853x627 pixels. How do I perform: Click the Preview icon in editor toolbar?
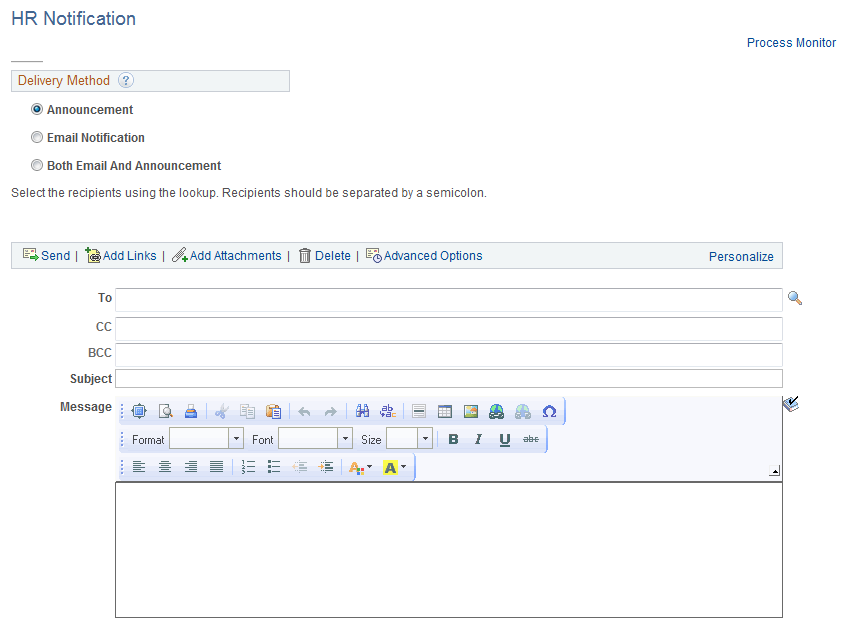click(165, 411)
